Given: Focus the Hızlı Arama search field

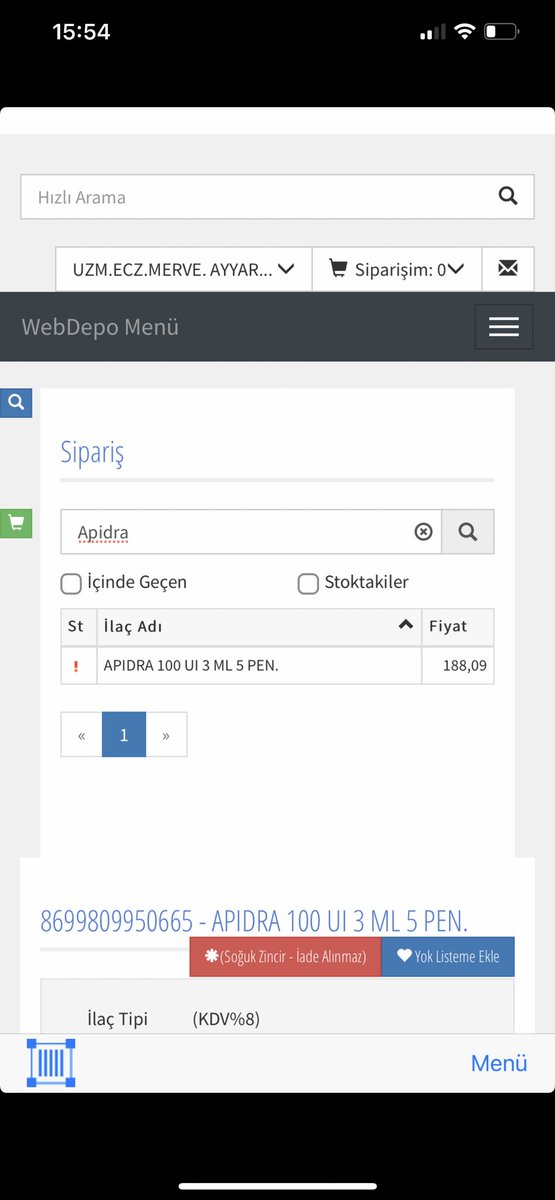Looking at the screenshot, I should pyautogui.click(x=278, y=197).
